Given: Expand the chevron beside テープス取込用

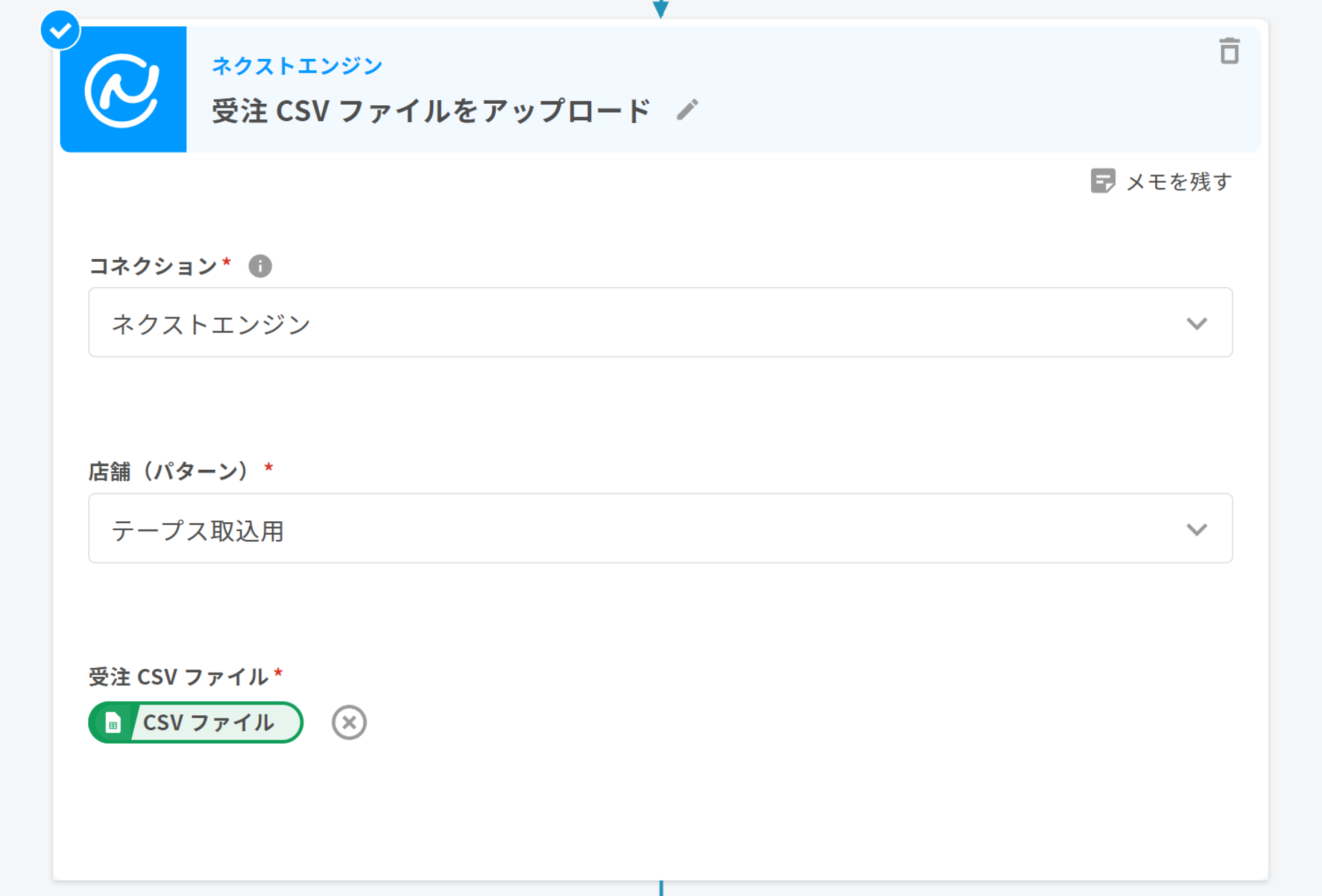Looking at the screenshot, I should [1197, 530].
